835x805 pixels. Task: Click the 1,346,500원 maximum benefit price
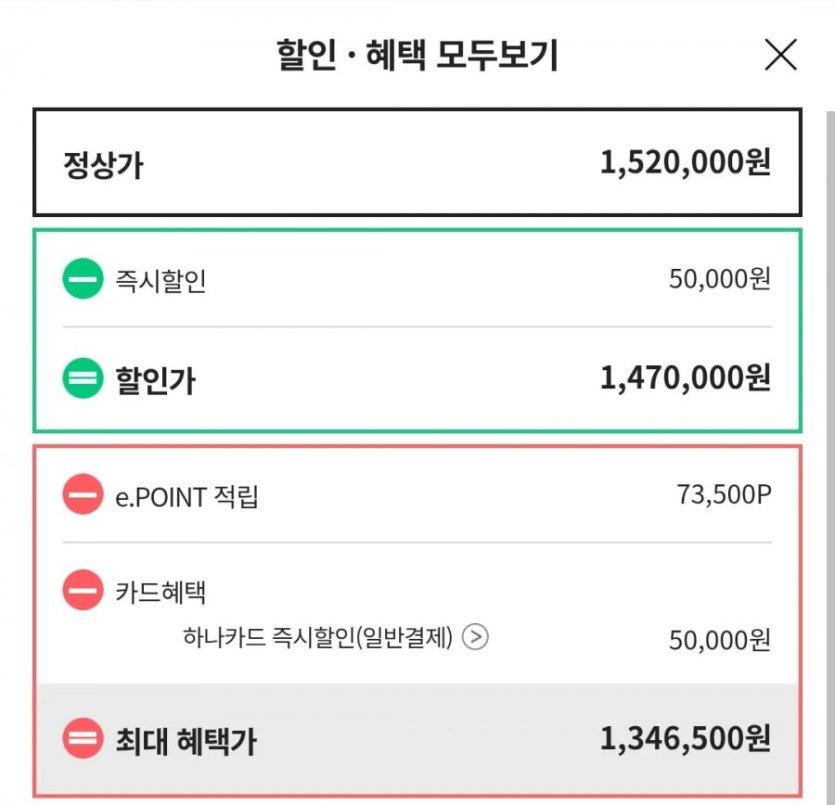685,740
